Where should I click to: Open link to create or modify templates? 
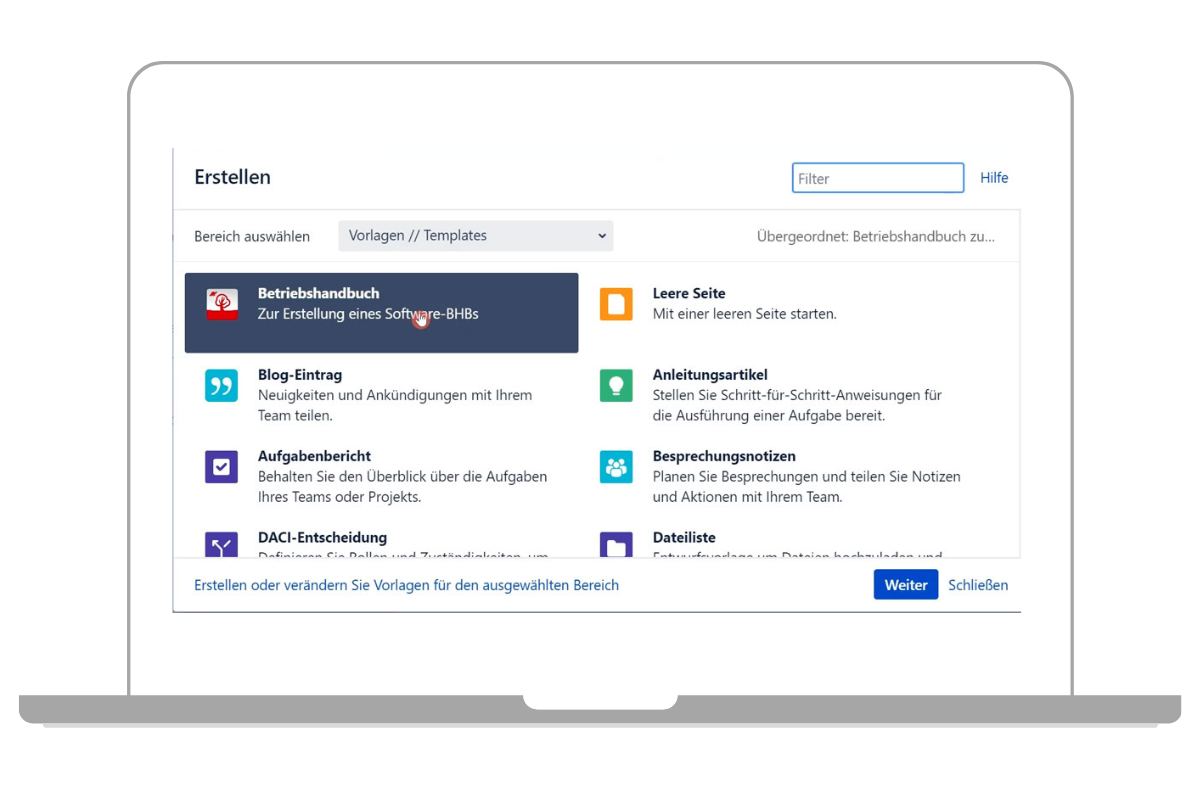(406, 585)
